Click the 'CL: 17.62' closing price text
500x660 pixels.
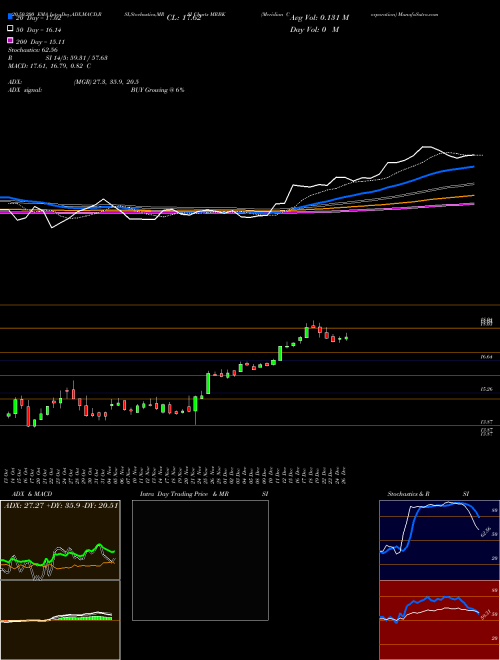click(x=184, y=18)
